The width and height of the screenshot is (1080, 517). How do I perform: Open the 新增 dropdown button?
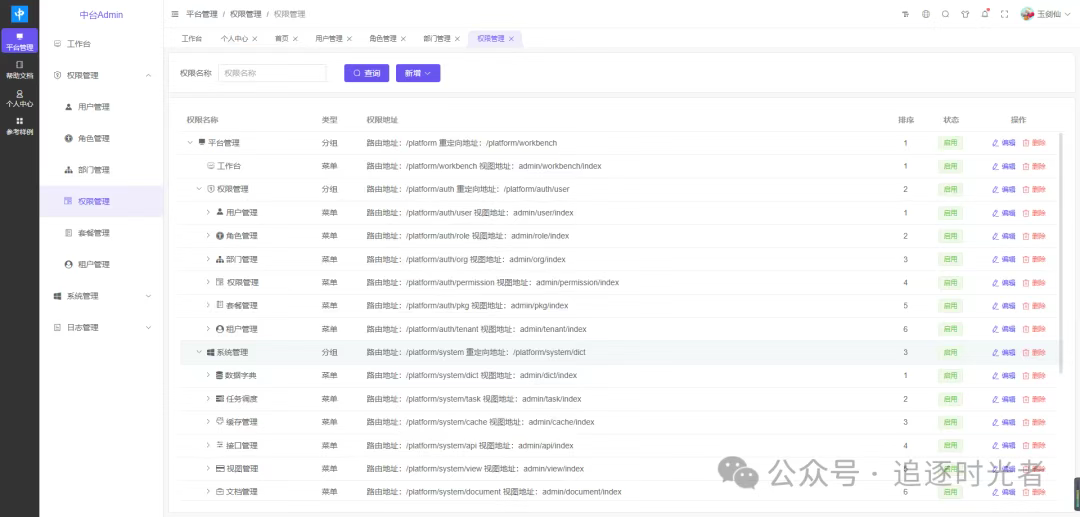418,73
